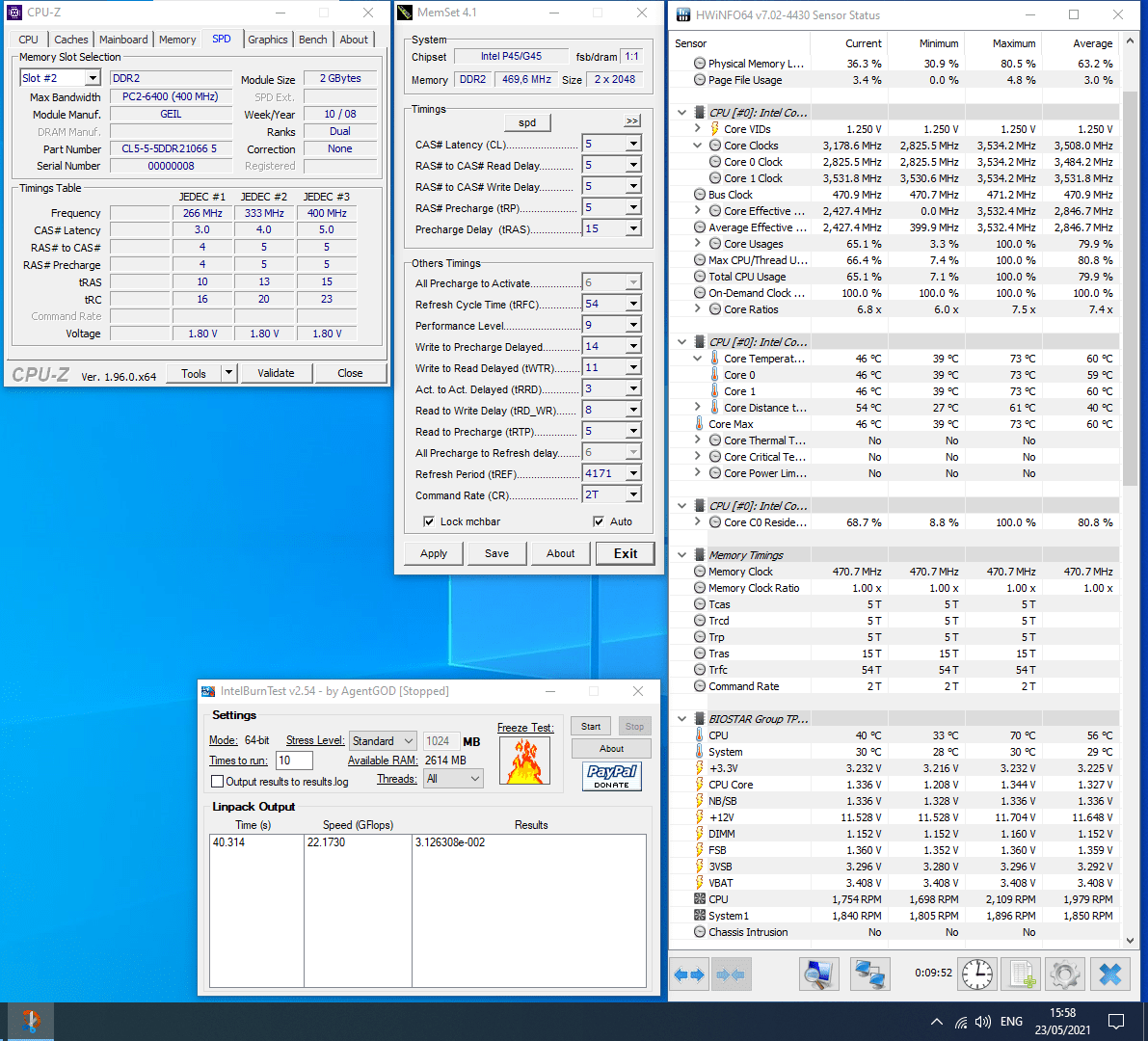Viewport: 1148px width, 1041px height.
Task: Open the notification center icon
Action: click(1116, 1022)
